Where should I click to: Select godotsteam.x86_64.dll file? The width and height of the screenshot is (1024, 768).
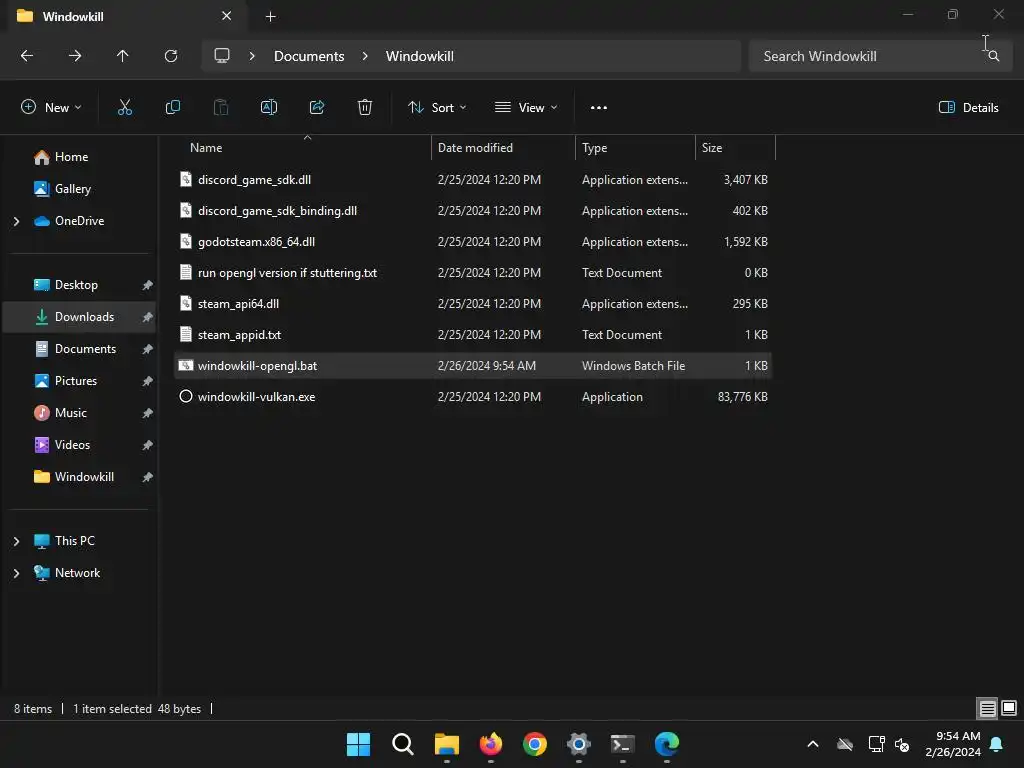(x=473, y=242)
